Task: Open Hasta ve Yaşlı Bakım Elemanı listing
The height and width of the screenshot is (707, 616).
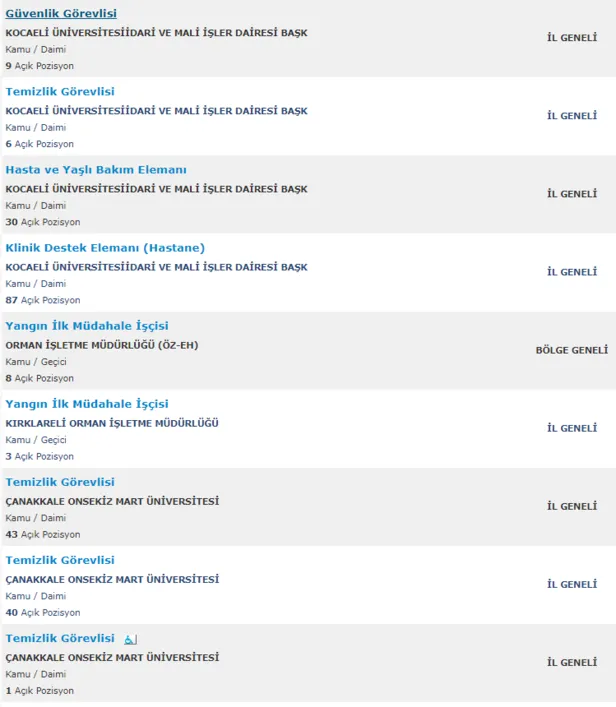Action: pyautogui.click(x=96, y=170)
